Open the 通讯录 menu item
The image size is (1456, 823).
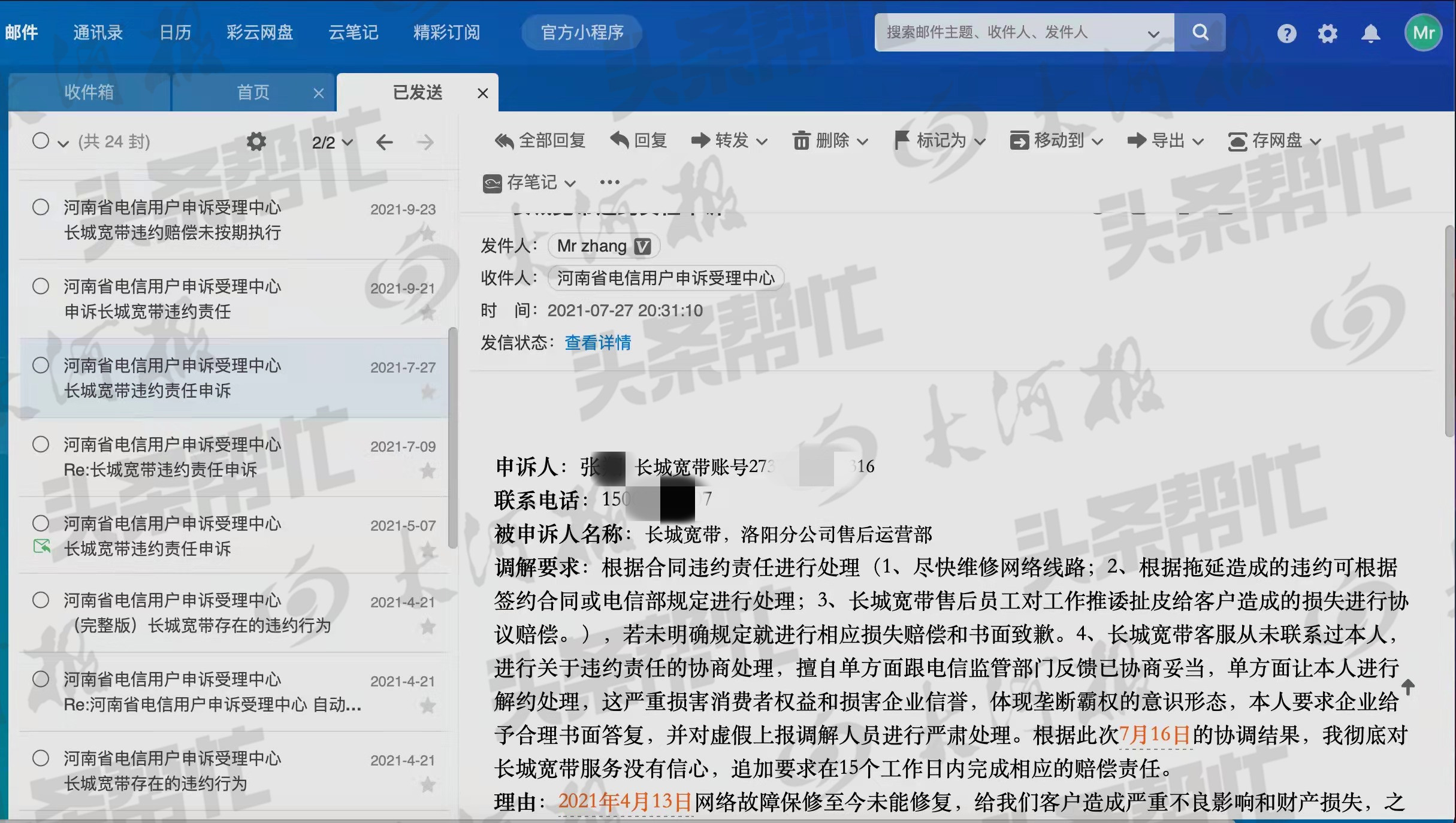point(98,32)
